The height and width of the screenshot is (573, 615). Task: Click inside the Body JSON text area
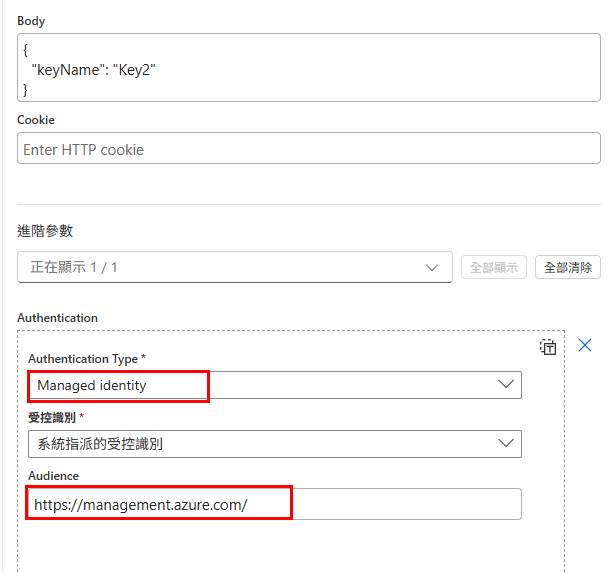click(309, 67)
